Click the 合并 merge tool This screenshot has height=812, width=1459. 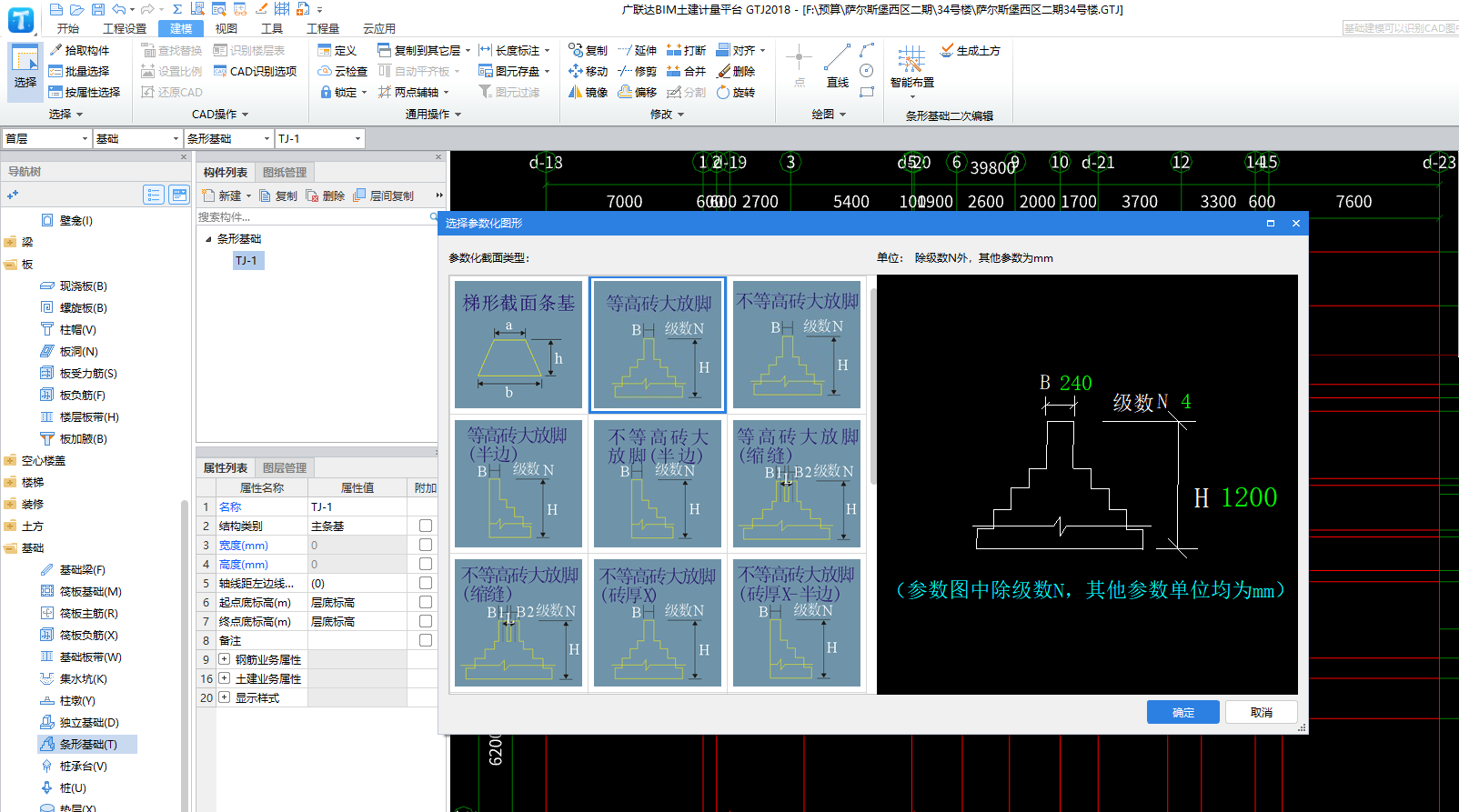click(x=687, y=71)
